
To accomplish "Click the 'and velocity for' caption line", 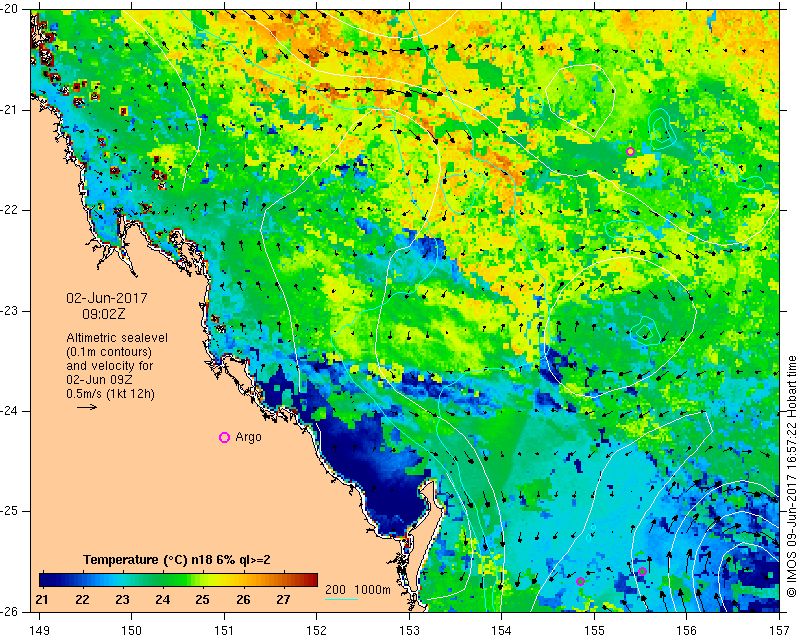I will click(110, 365).
